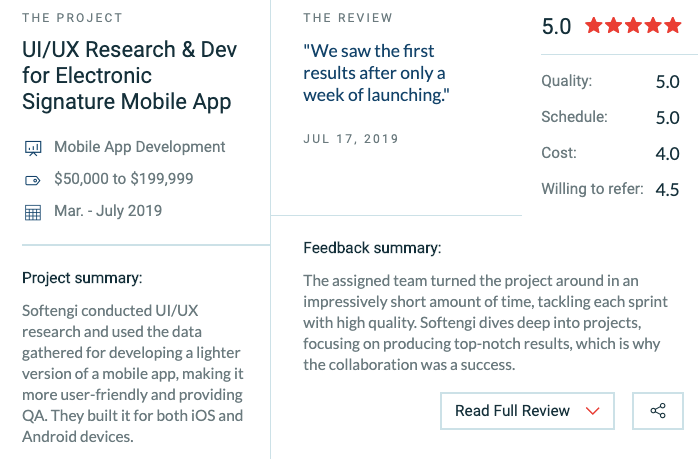
Task: Click the $50,000 to $199,999 budget text
Action: (124, 179)
